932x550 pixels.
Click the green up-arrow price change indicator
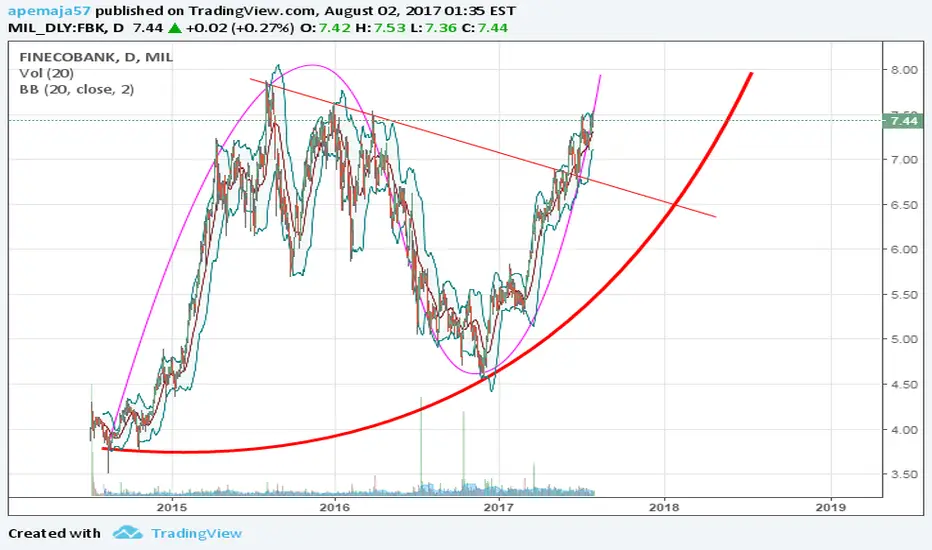pyautogui.click(x=174, y=27)
